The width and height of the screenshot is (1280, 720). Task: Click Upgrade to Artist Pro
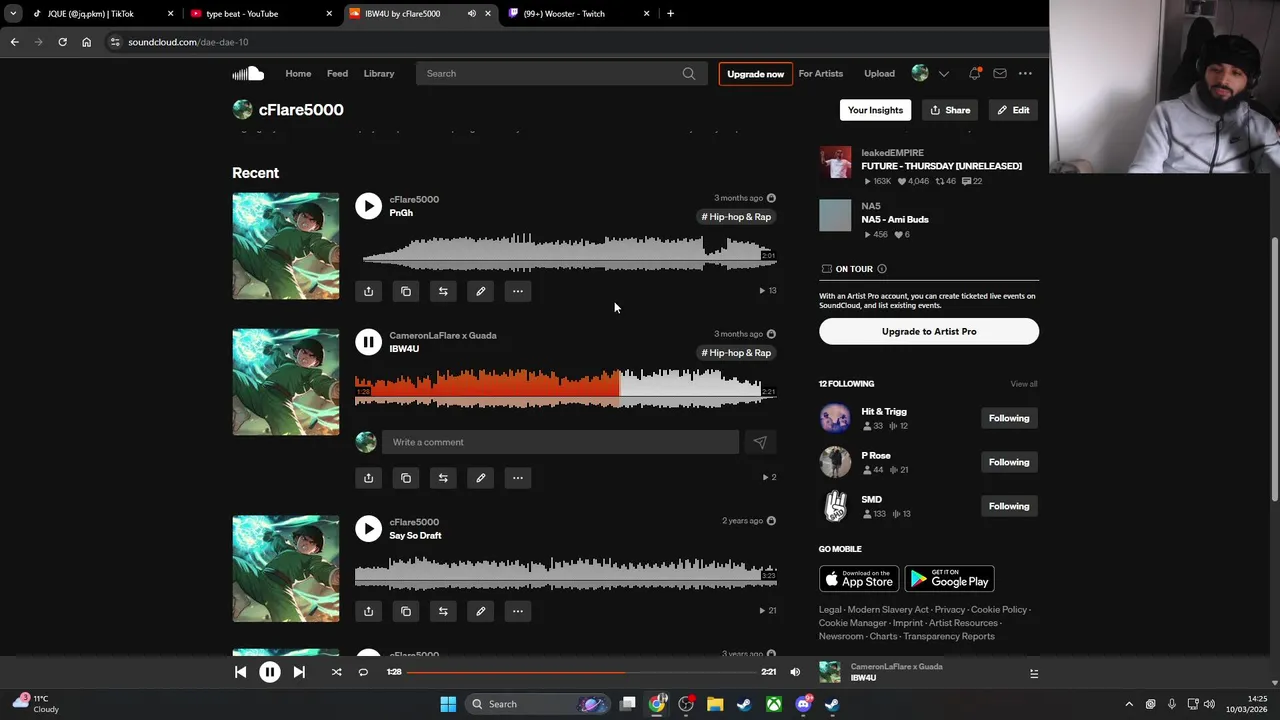click(929, 331)
